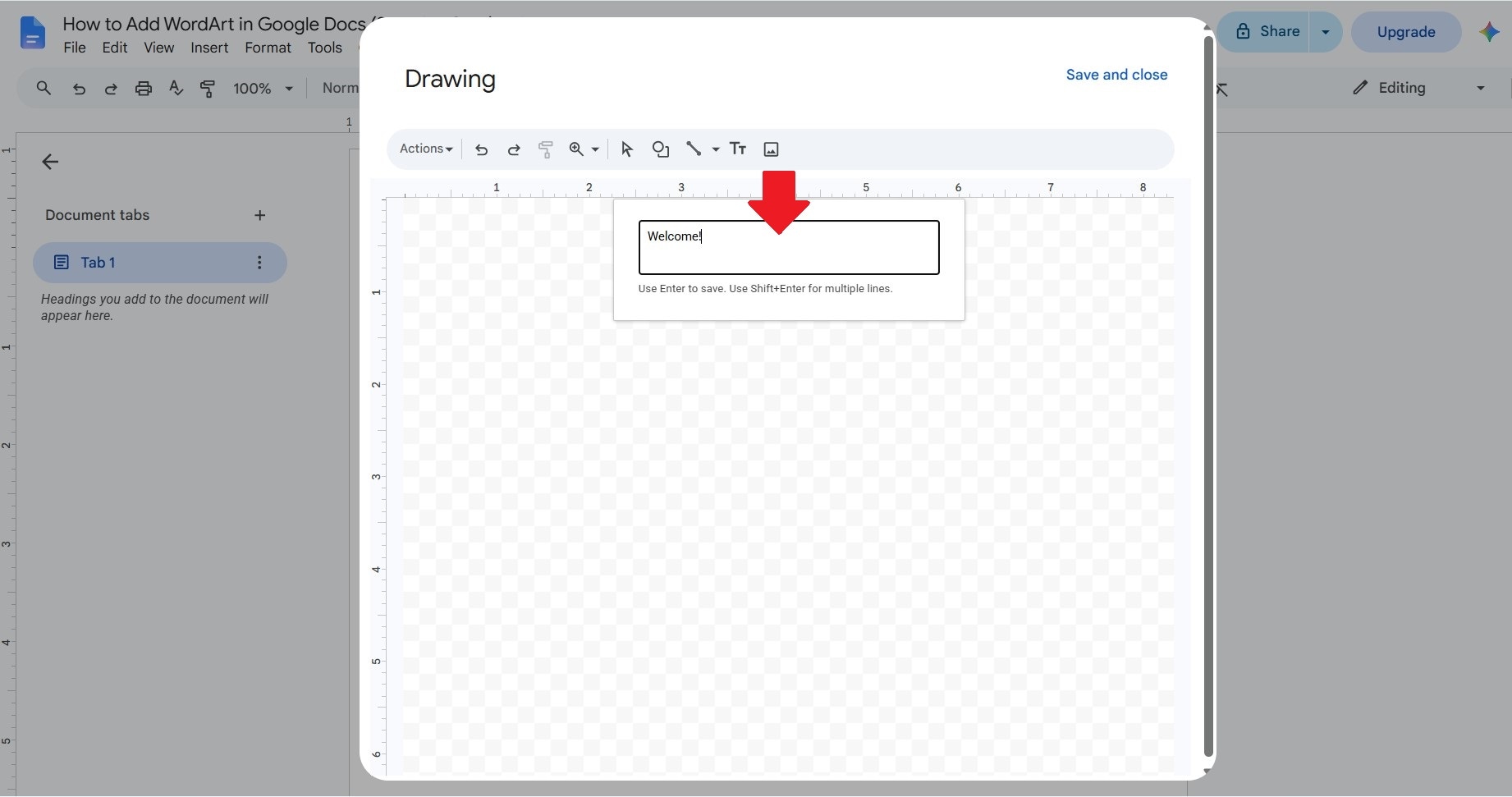Image resolution: width=1512 pixels, height=797 pixels.
Task: Open the Format menu
Action: click(268, 48)
